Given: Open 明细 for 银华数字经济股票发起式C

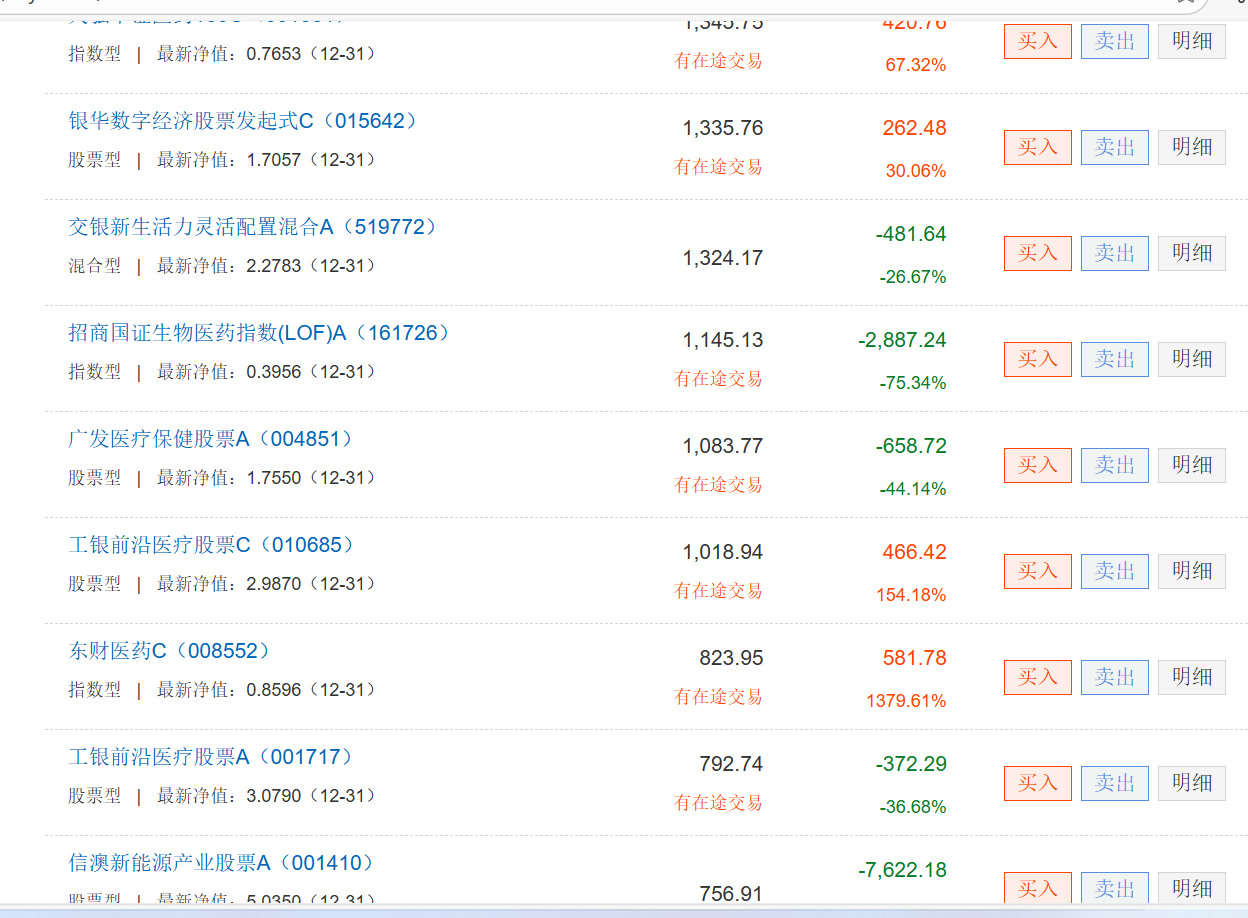Looking at the screenshot, I should (1192, 147).
